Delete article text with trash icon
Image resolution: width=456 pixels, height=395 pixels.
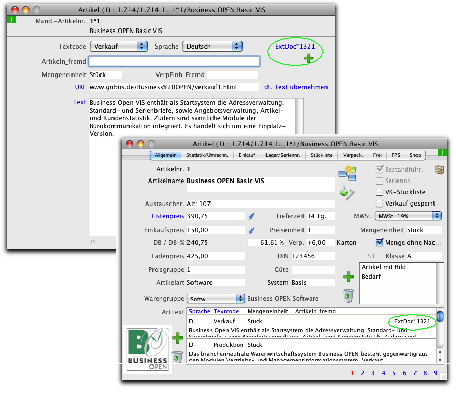pyautogui.click(x=177, y=356)
